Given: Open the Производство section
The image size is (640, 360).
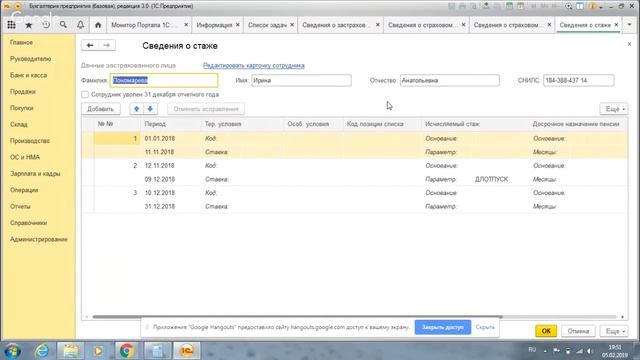Looking at the screenshot, I should pos(30,141).
